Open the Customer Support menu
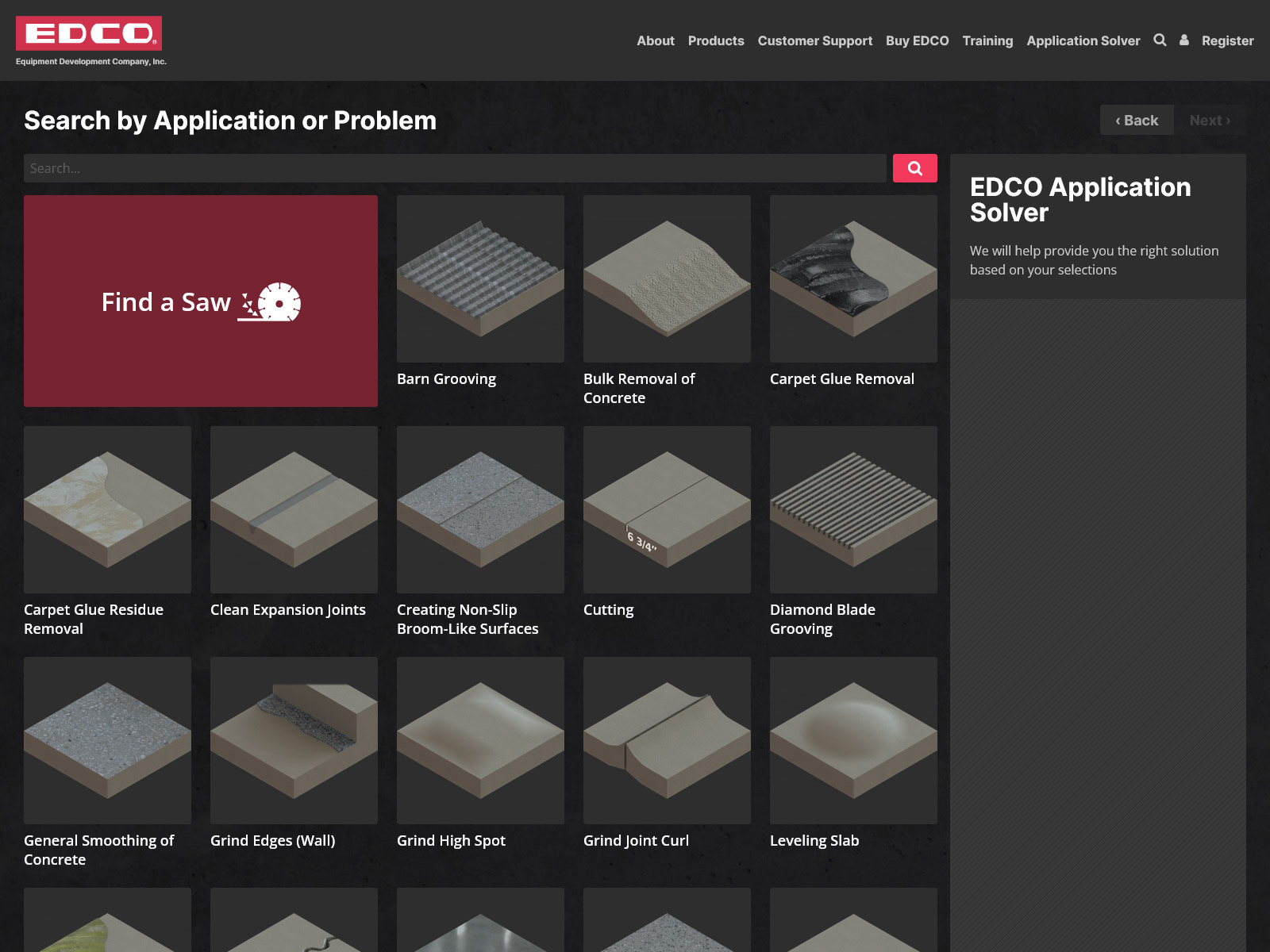Viewport: 1270px width, 952px height. pyautogui.click(x=815, y=40)
